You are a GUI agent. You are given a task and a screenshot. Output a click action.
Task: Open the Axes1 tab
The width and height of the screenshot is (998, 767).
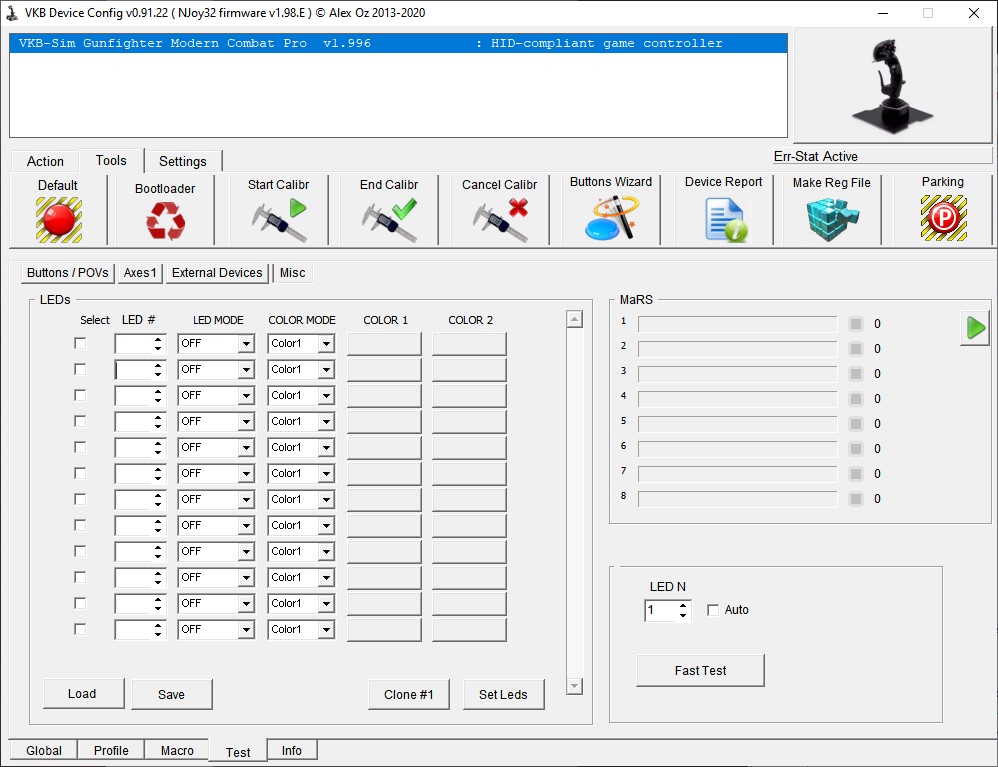coord(140,273)
